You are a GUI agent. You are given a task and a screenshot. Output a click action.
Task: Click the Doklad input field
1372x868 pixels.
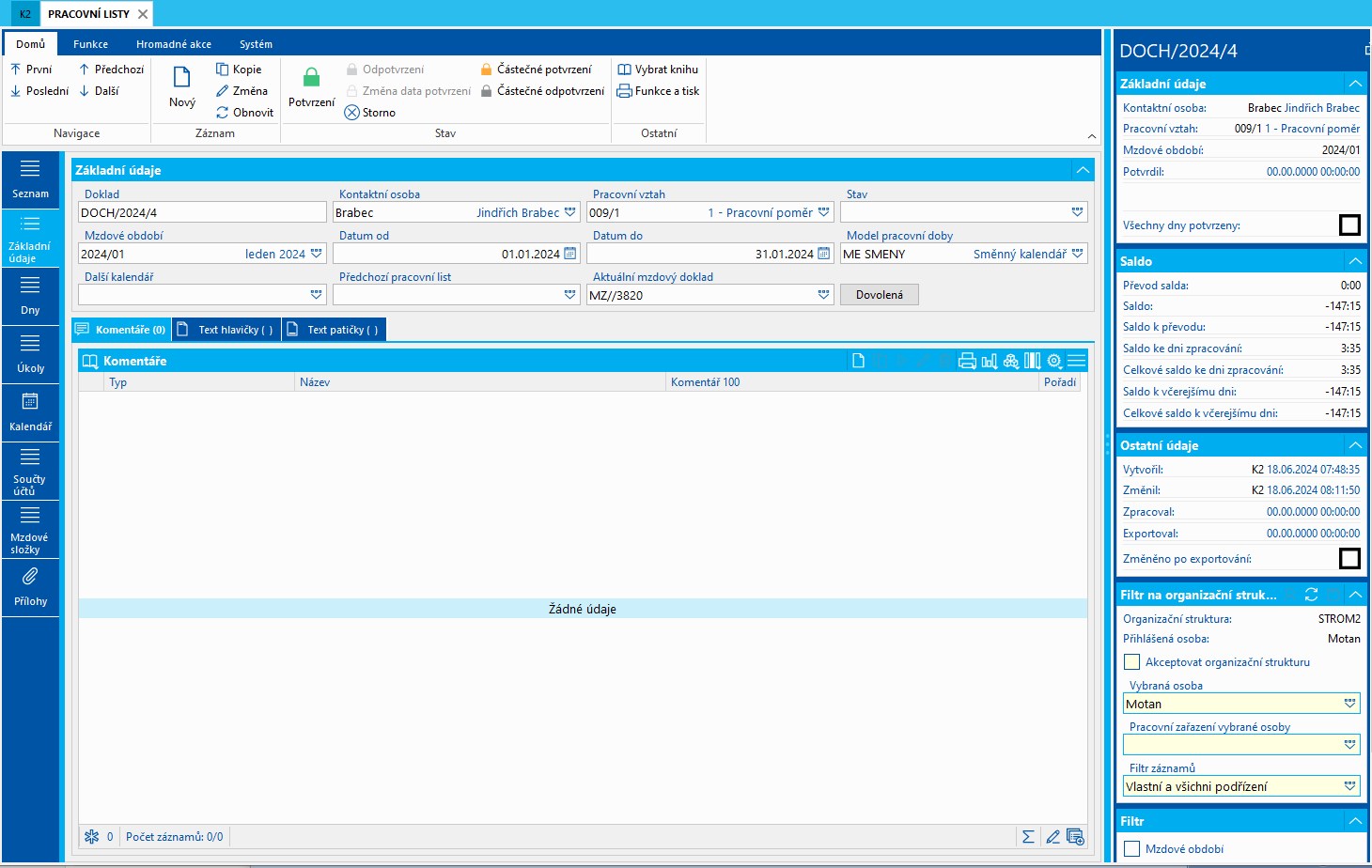click(x=202, y=212)
